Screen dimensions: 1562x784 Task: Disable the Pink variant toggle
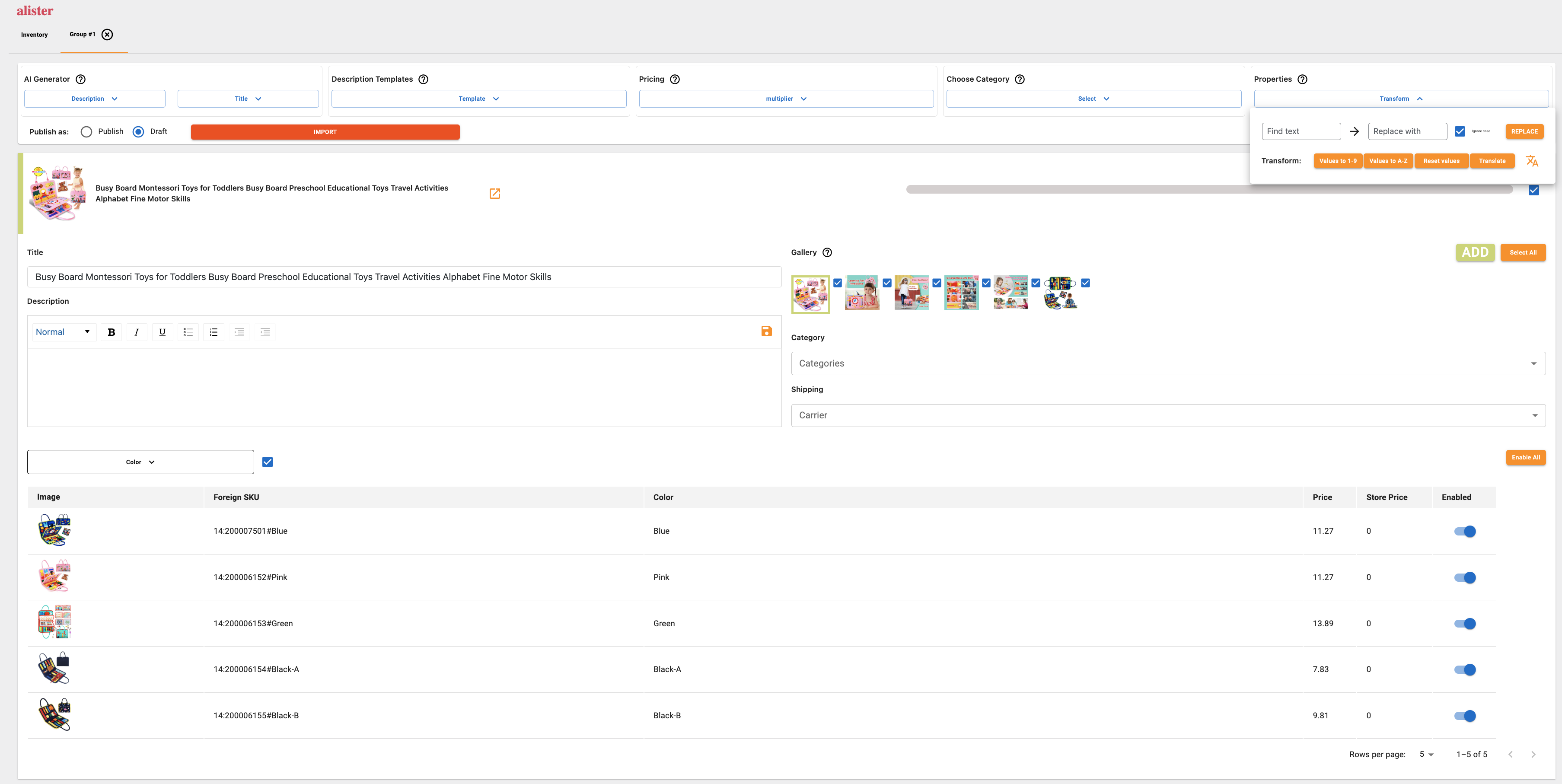[1465, 577]
